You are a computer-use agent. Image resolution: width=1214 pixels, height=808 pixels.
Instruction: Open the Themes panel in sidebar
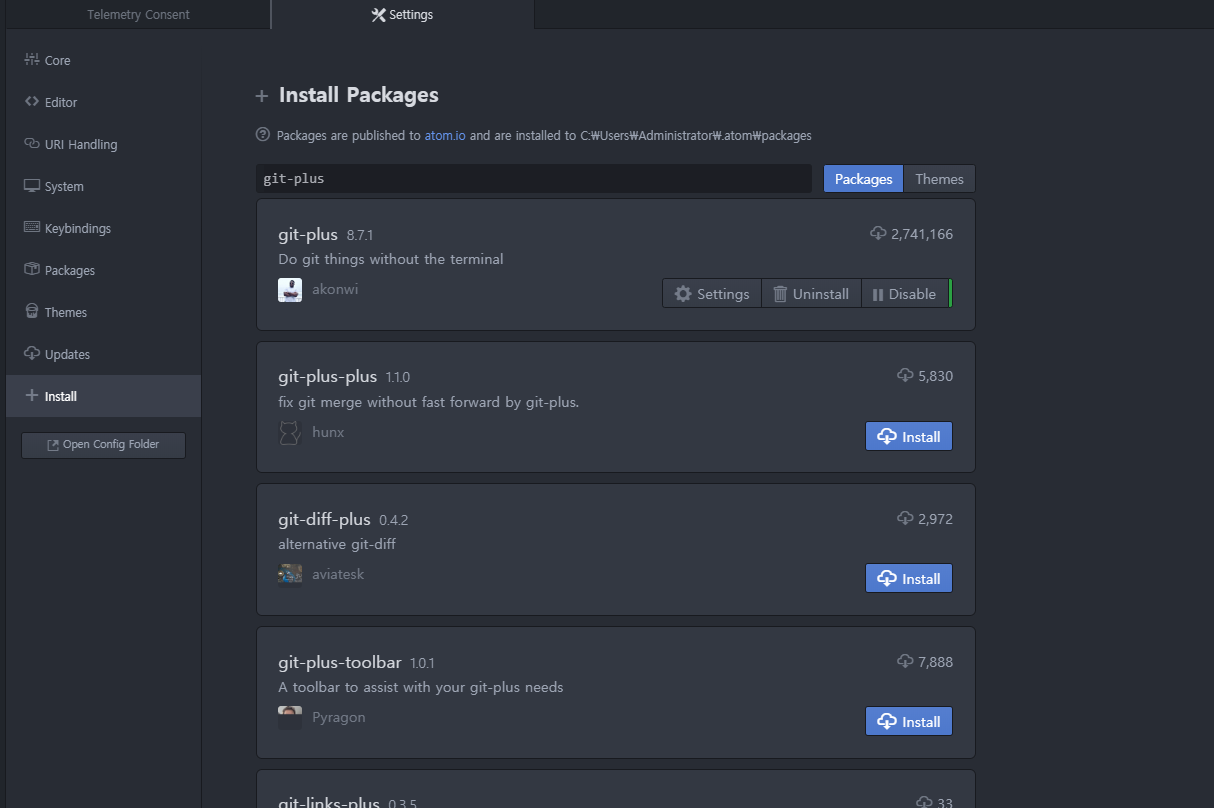[103, 312]
